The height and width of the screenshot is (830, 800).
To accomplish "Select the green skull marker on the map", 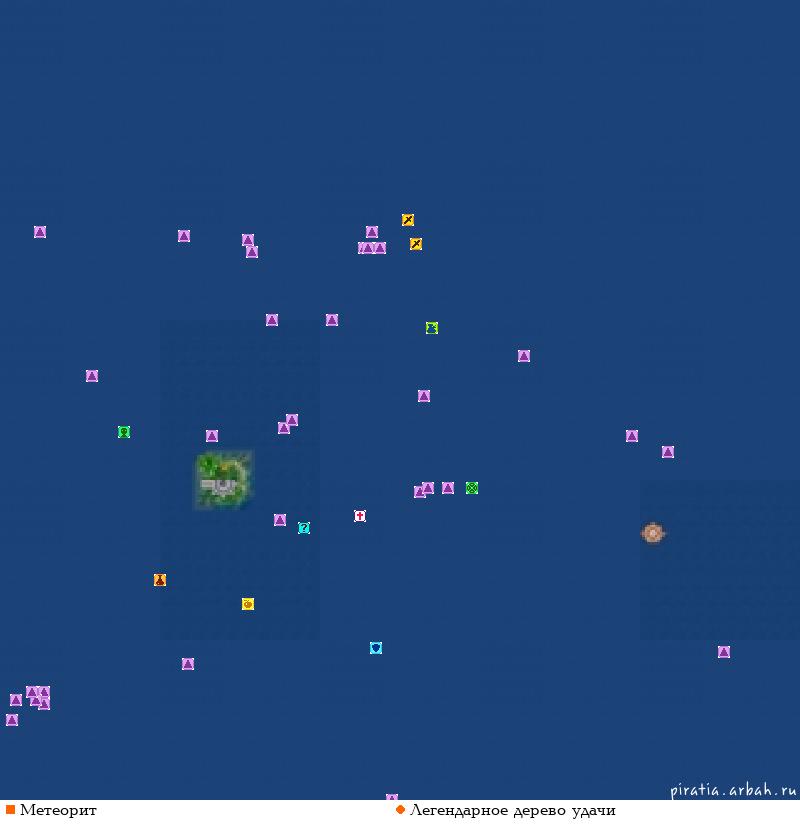I will (124, 432).
